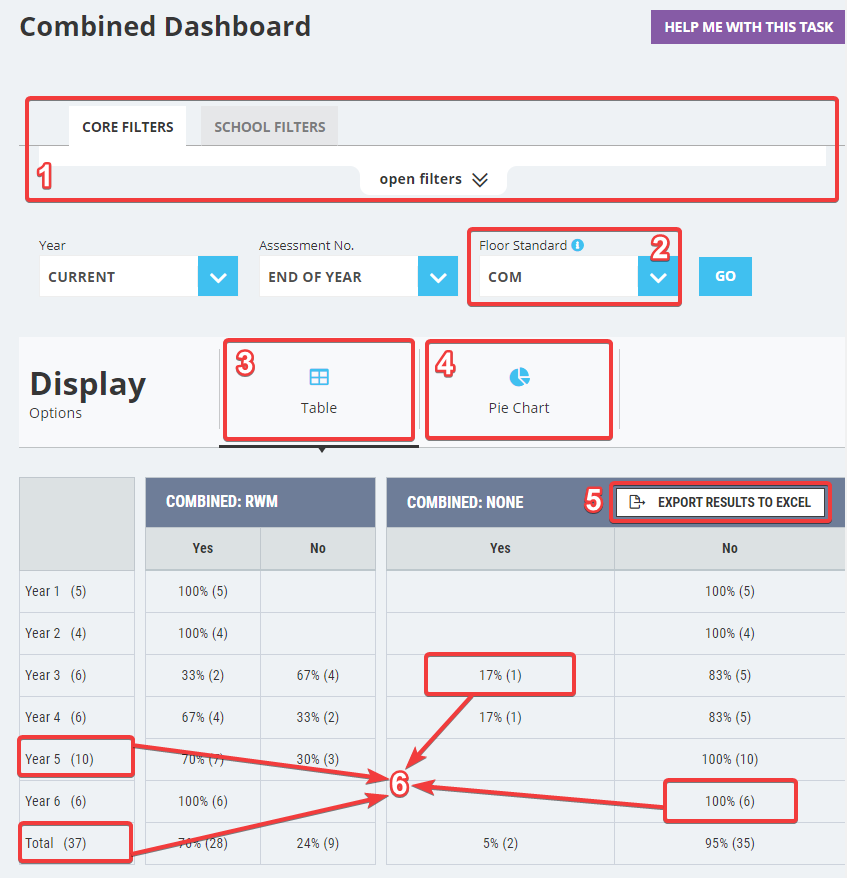This screenshot has width=847, height=878.
Task: Click Total NONE No cell 95% (35)
Action: pos(729,843)
